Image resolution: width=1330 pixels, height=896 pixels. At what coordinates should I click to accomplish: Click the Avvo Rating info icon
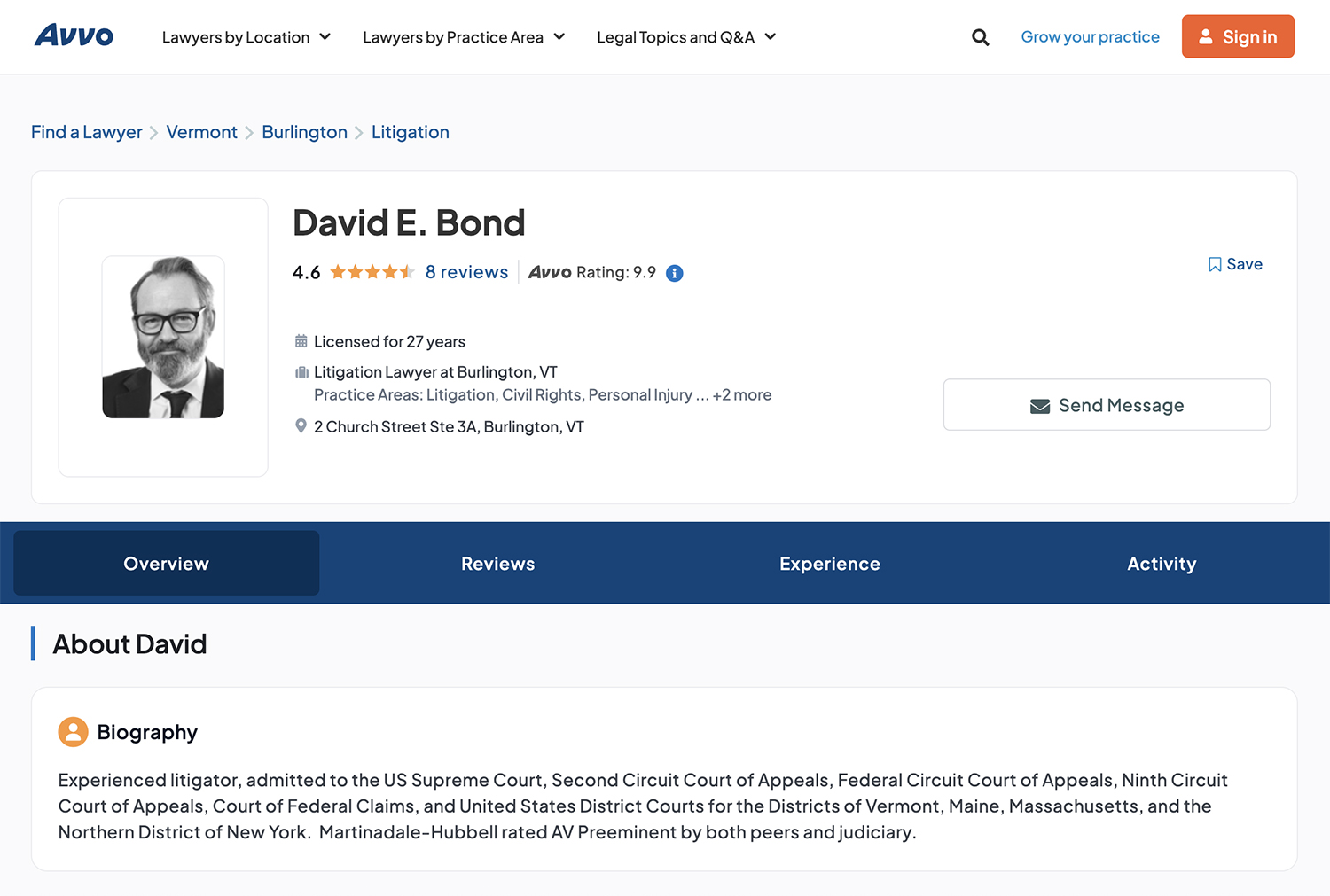tap(675, 273)
